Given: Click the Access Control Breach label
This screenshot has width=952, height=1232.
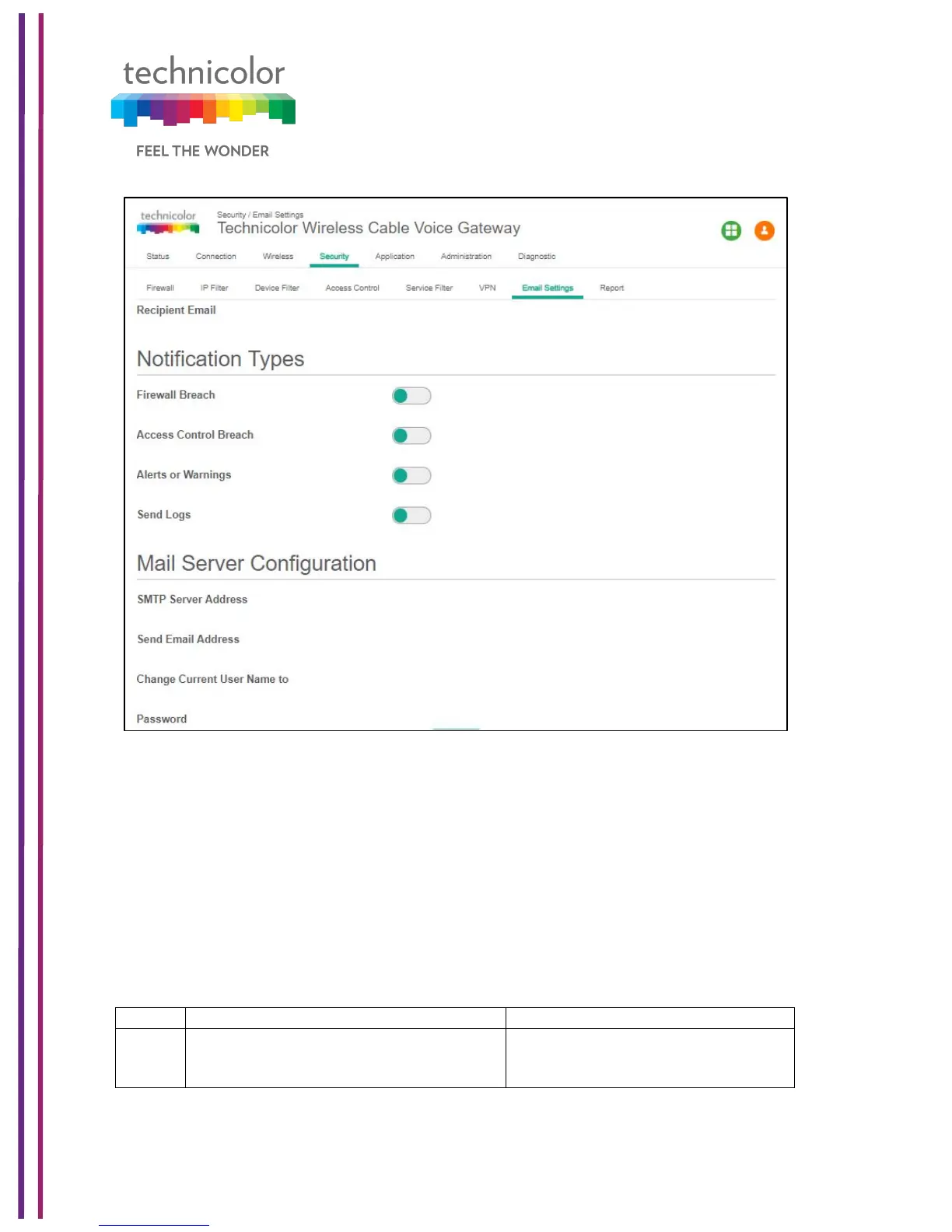Looking at the screenshot, I should tap(195, 435).
